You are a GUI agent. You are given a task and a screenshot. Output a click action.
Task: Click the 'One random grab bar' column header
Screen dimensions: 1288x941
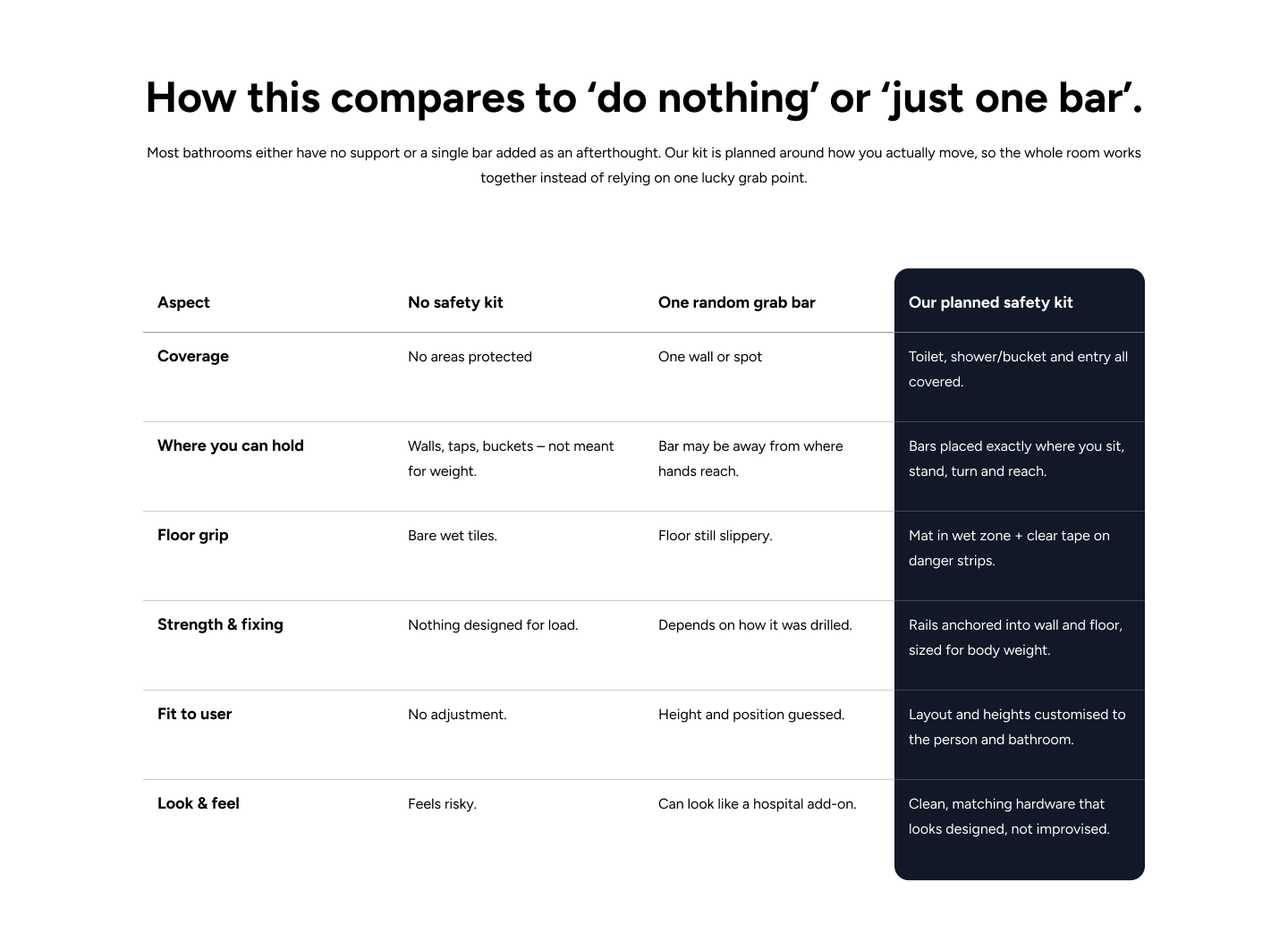[x=736, y=302]
